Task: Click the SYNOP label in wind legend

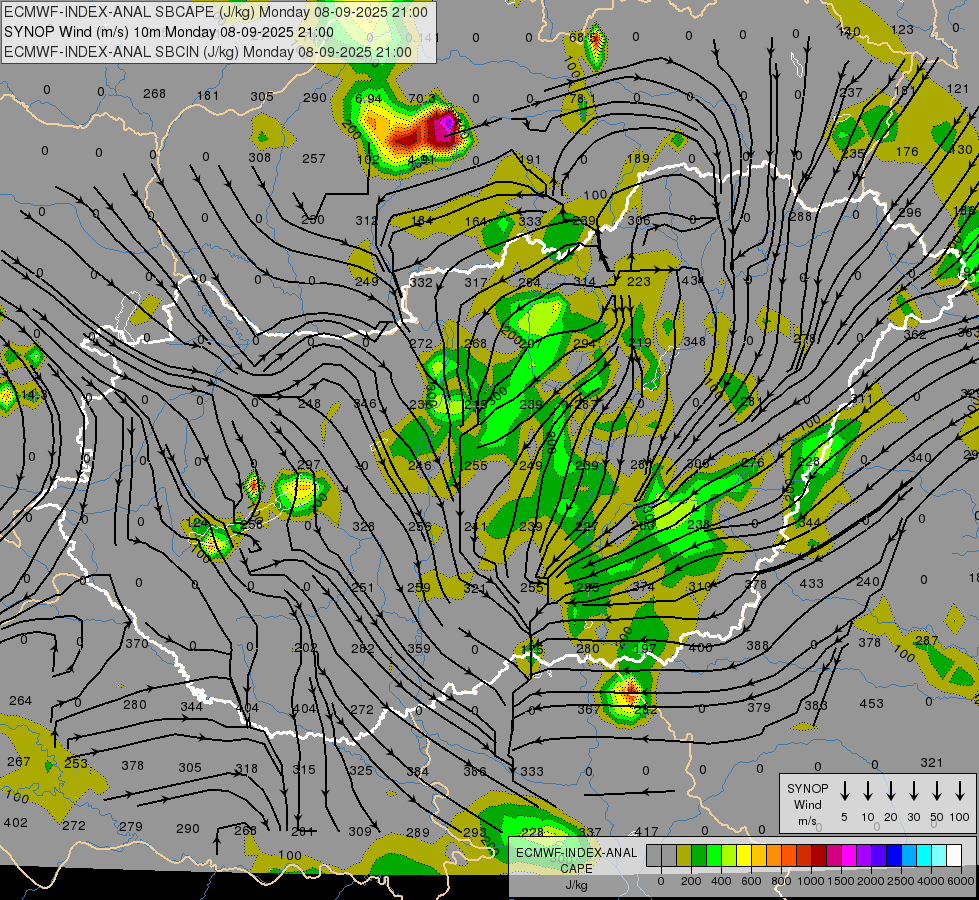Action: [807, 788]
